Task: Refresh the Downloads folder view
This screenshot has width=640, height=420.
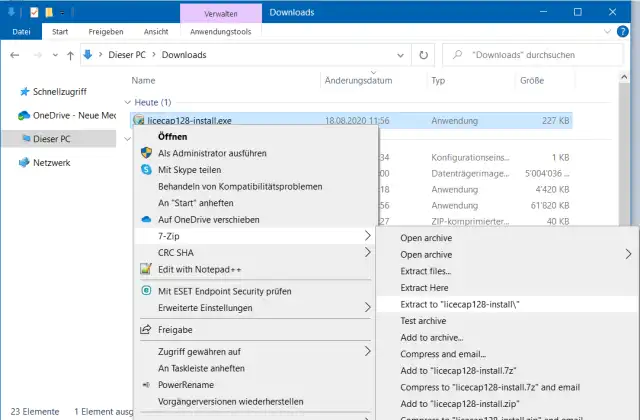Action: (424, 55)
